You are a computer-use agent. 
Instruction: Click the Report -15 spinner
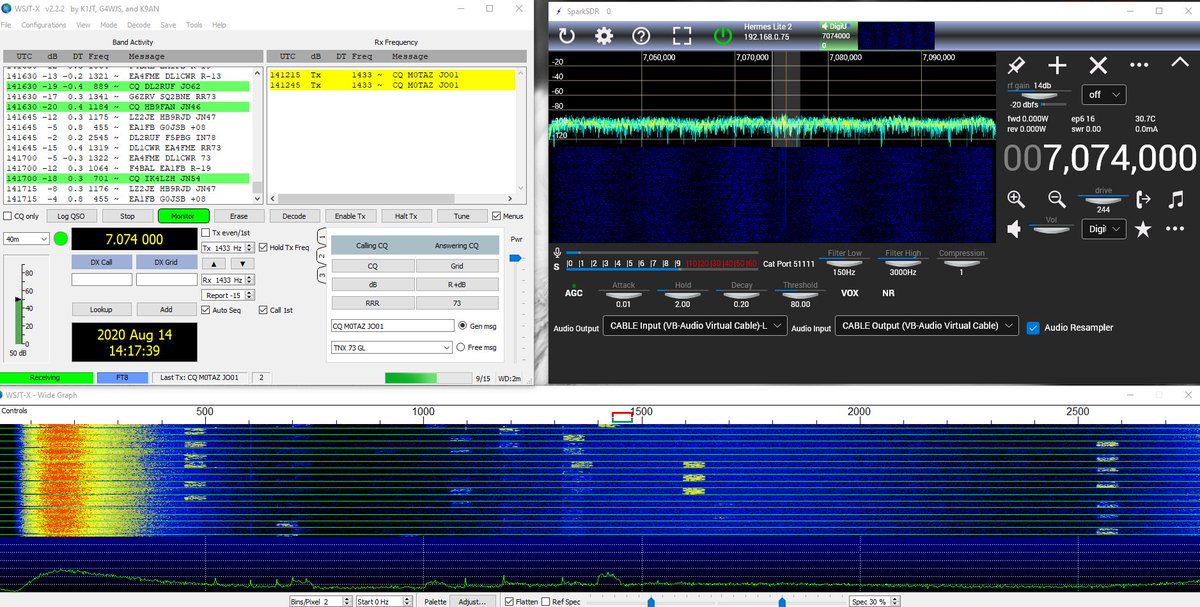(x=227, y=295)
